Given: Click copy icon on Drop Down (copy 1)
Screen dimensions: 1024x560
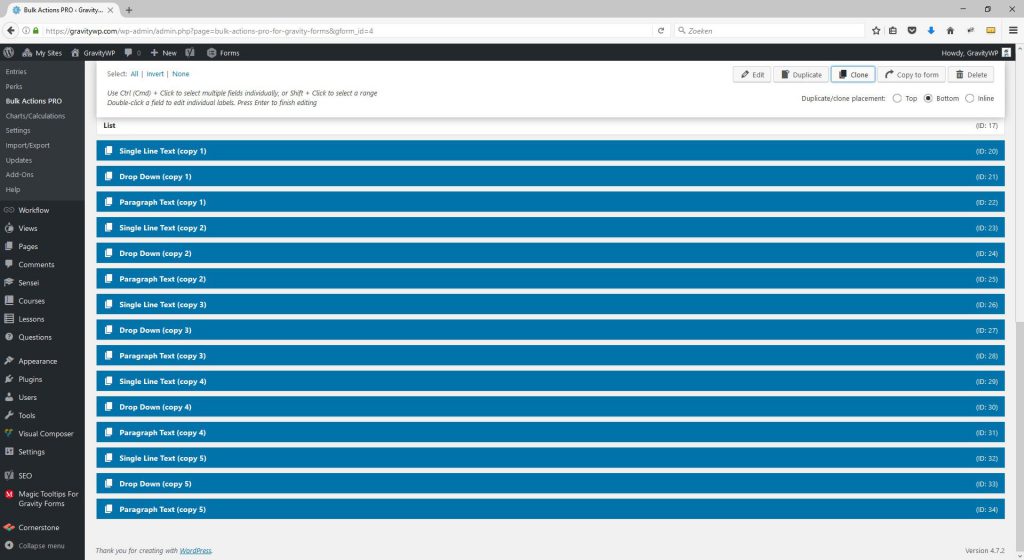Looking at the screenshot, I should [x=108, y=176].
